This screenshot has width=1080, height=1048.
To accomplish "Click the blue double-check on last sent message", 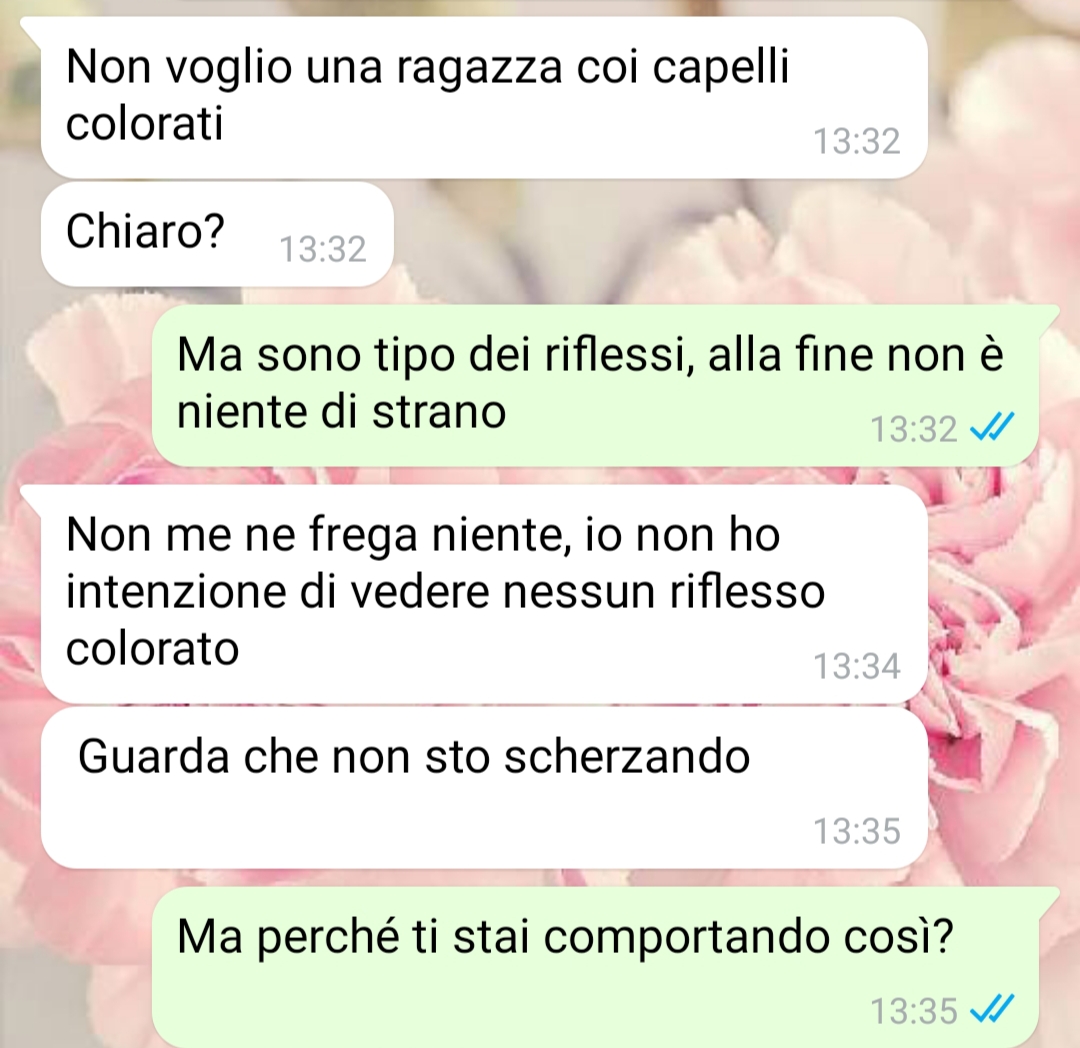I will (x=992, y=1009).
